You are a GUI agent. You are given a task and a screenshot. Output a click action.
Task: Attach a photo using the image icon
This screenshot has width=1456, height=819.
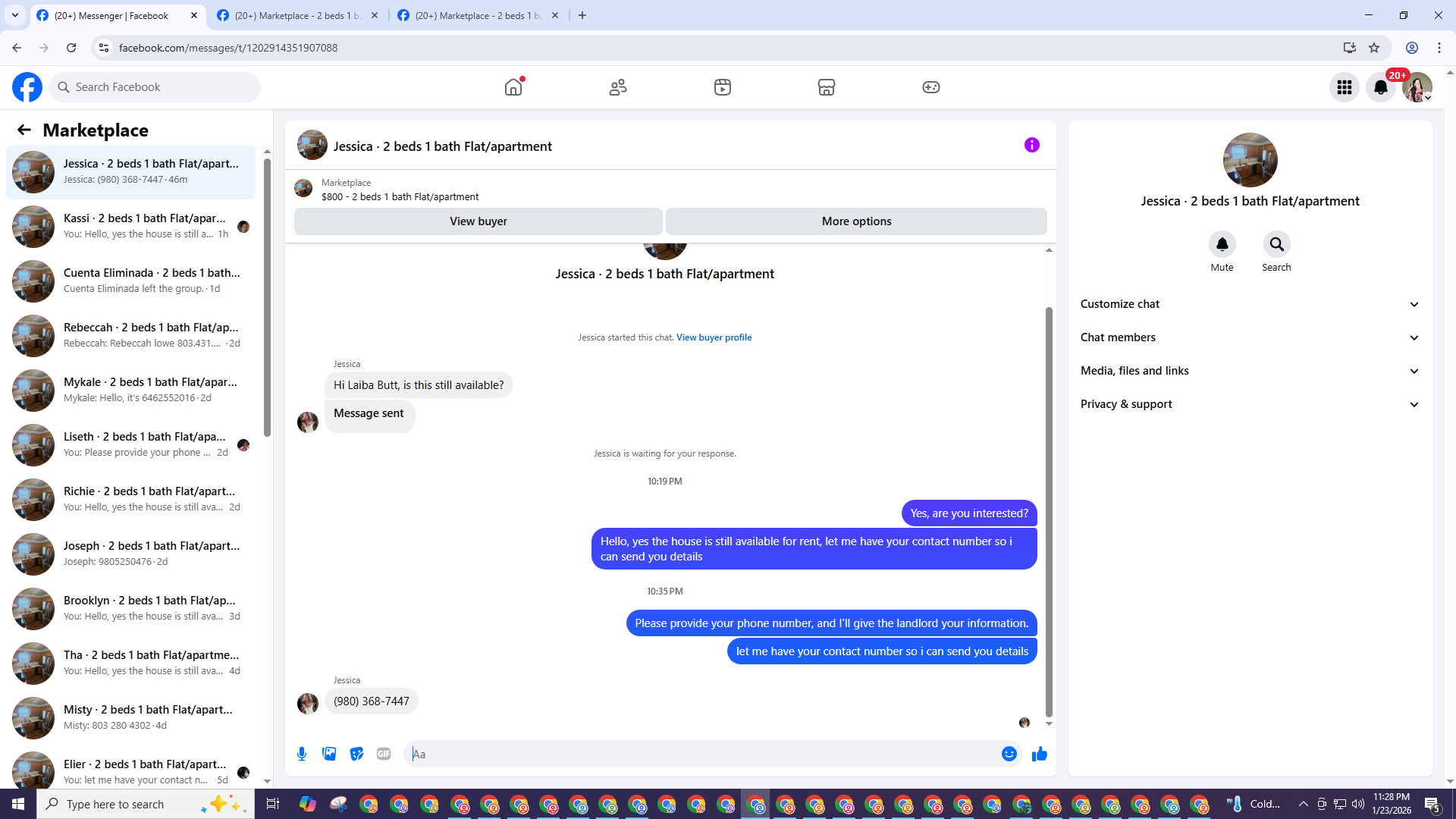329,754
